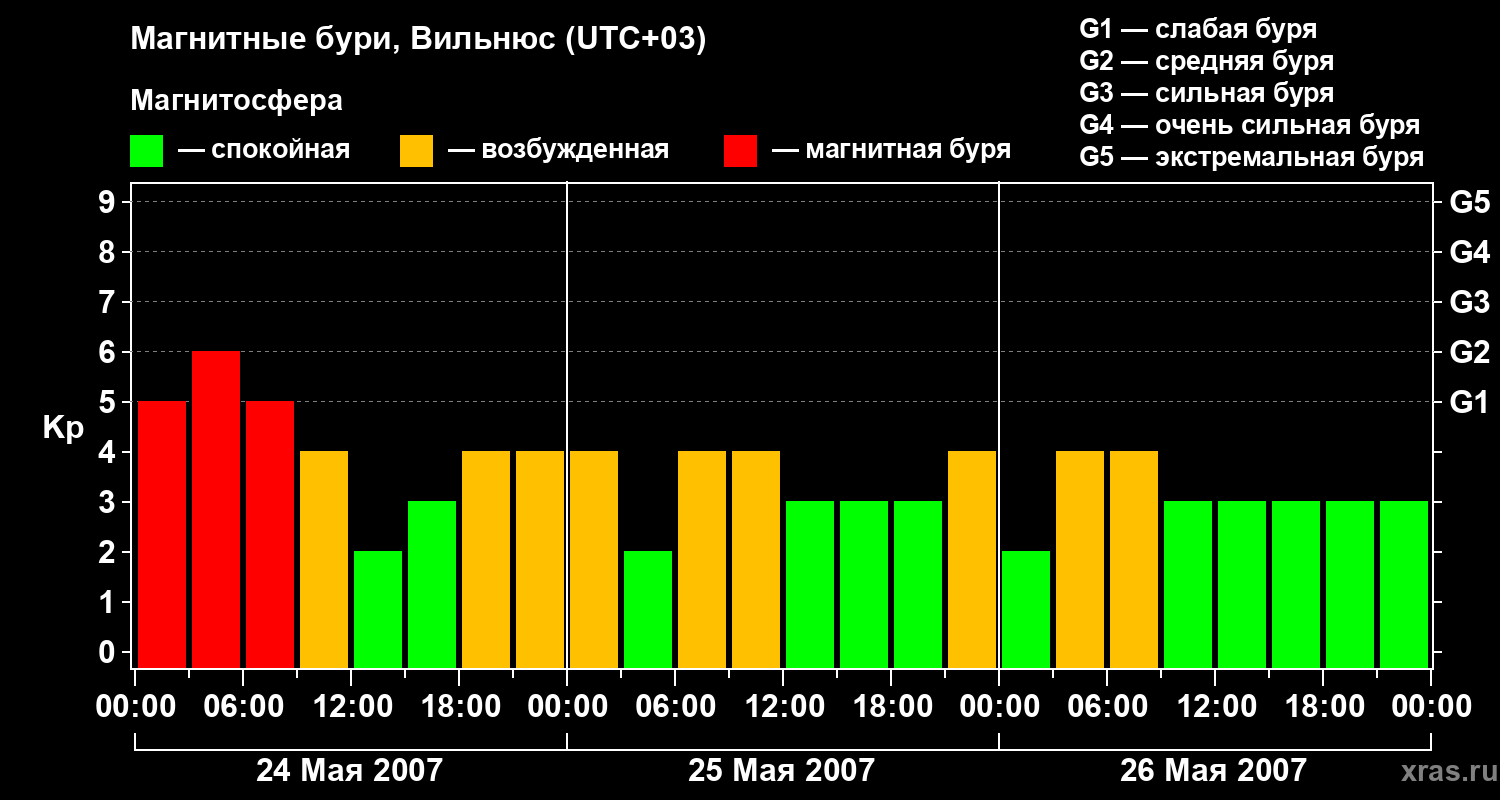
Task: Click the green 'спокойная' legend swatch
Action: [146, 151]
